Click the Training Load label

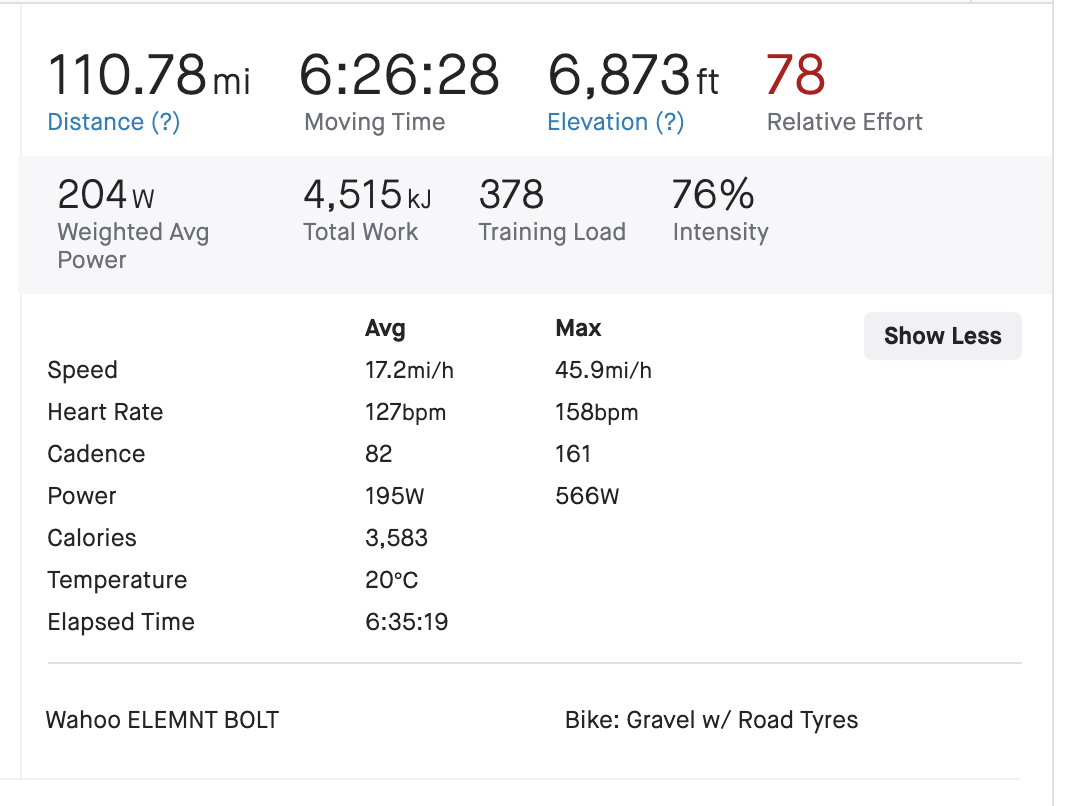(552, 232)
